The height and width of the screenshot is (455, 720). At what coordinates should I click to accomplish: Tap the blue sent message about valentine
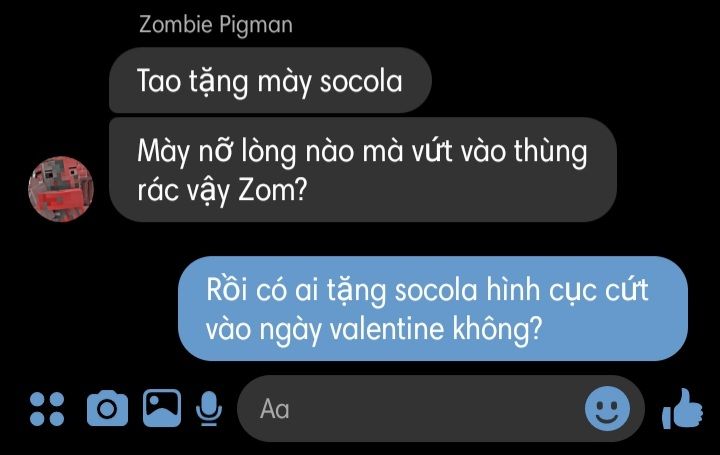click(433, 309)
